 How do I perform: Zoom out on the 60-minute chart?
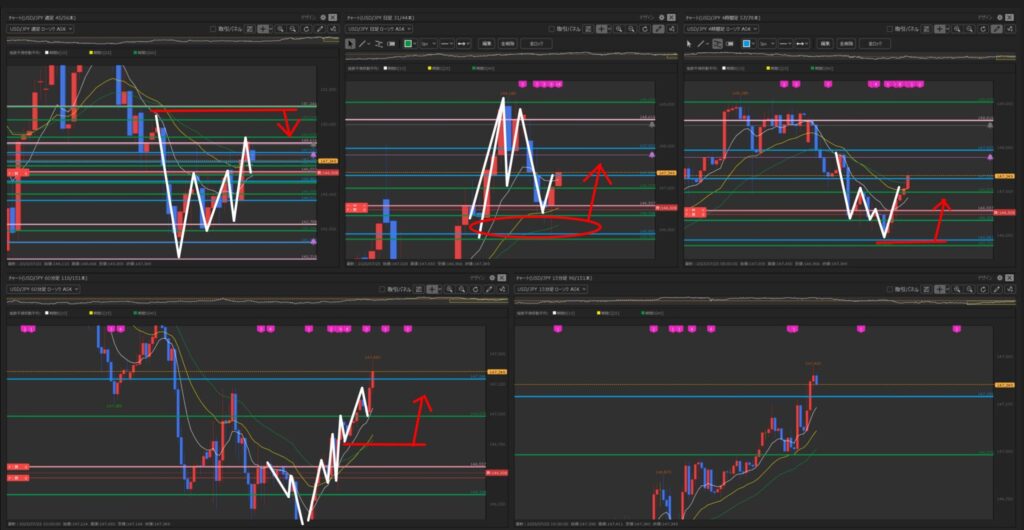coord(462,289)
